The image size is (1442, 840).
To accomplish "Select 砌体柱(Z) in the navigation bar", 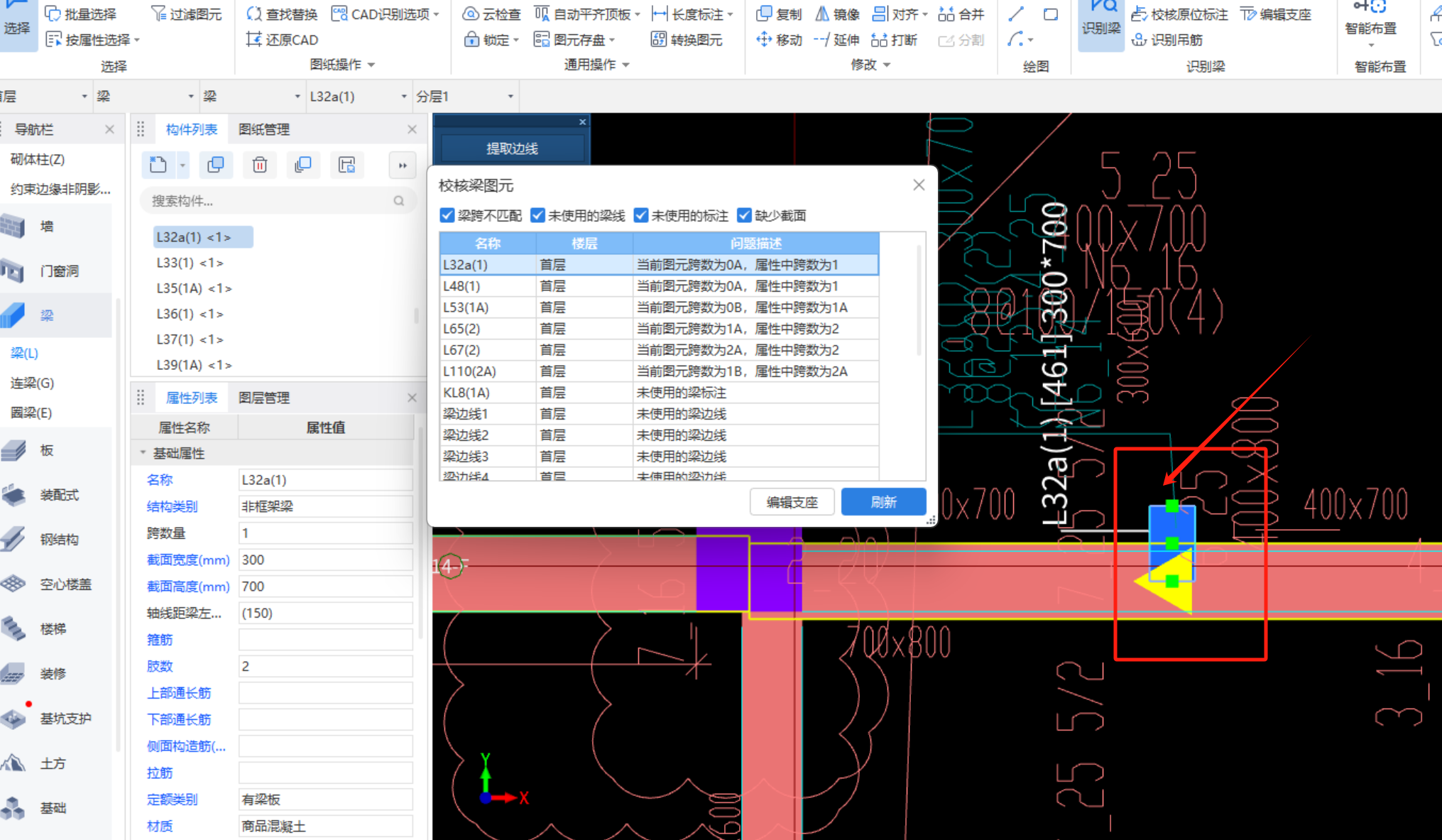I will [x=38, y=159].
